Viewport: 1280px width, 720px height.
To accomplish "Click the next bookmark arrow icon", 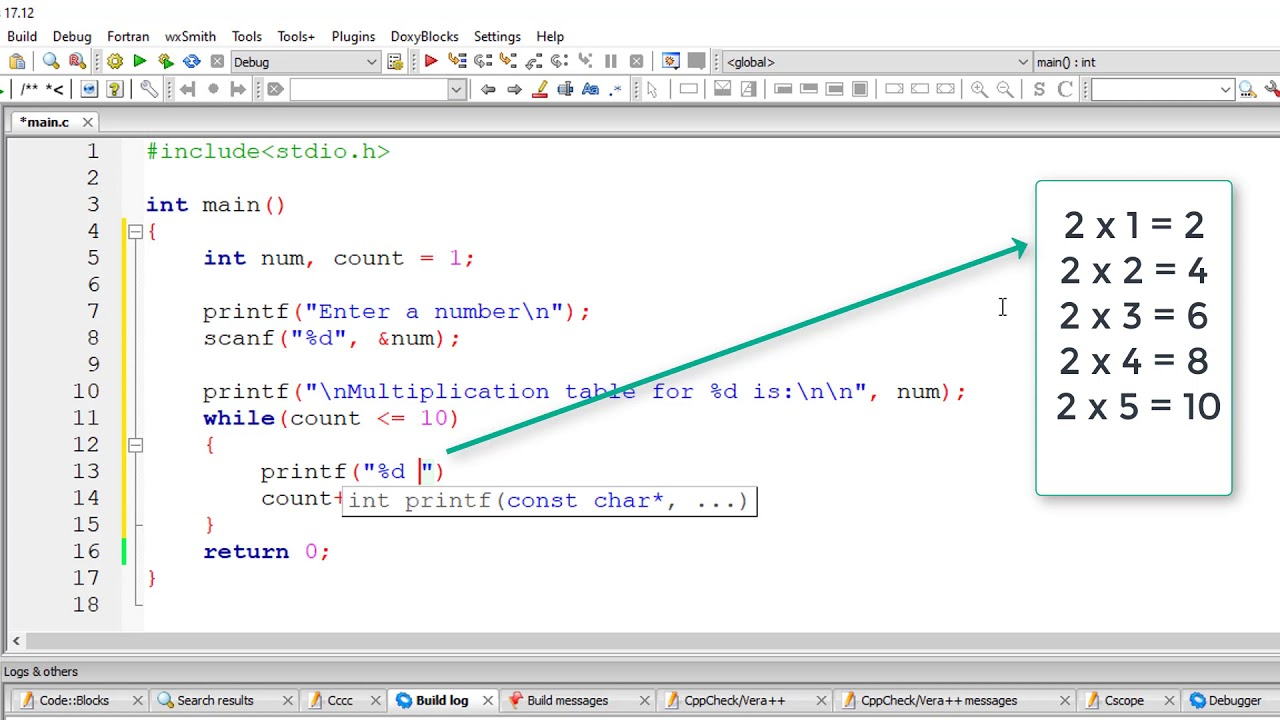I will point(238,89).
